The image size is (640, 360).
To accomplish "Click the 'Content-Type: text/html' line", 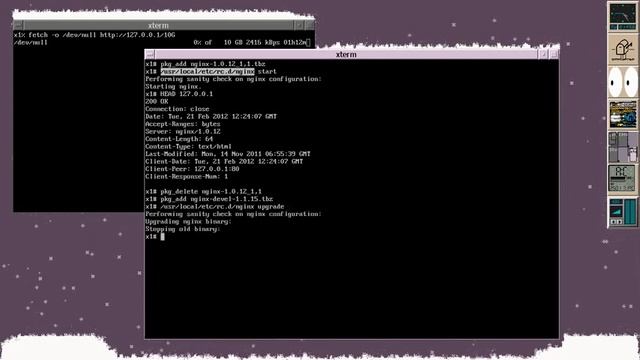I will pyautogui.click(x=189, y=146).
